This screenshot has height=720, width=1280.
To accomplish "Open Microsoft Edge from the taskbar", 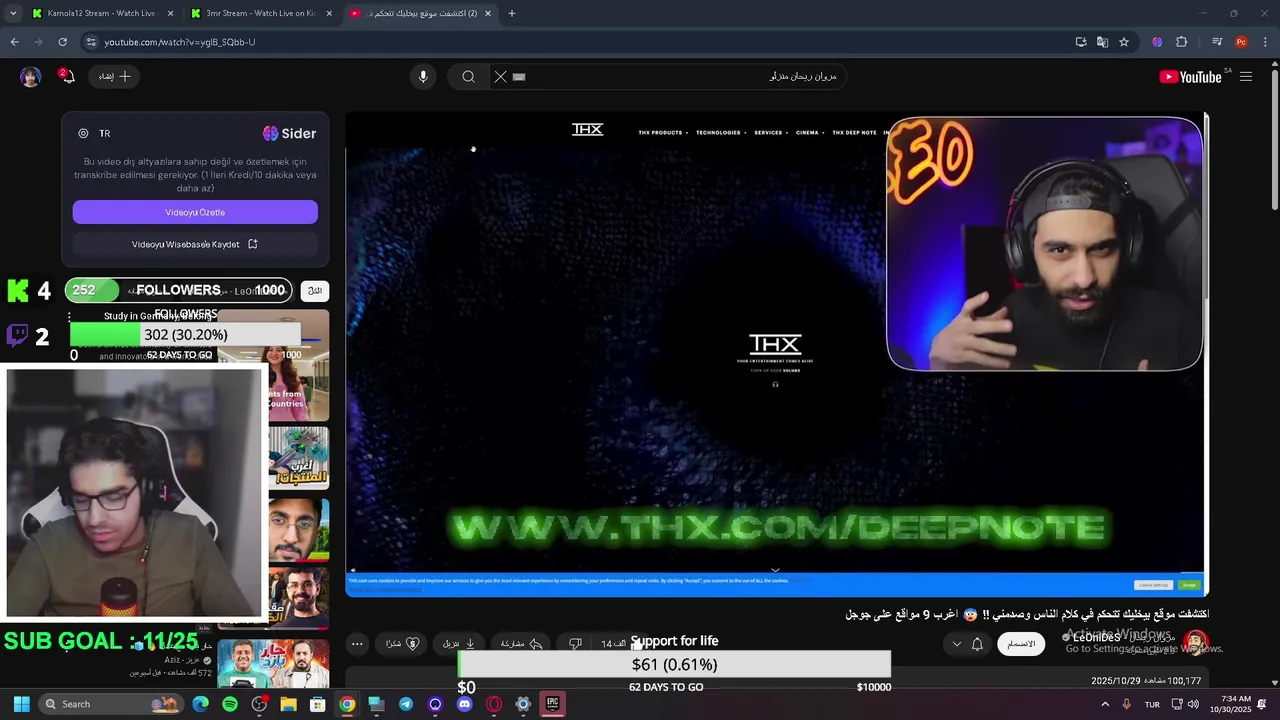I will click(x=201, y=704).
